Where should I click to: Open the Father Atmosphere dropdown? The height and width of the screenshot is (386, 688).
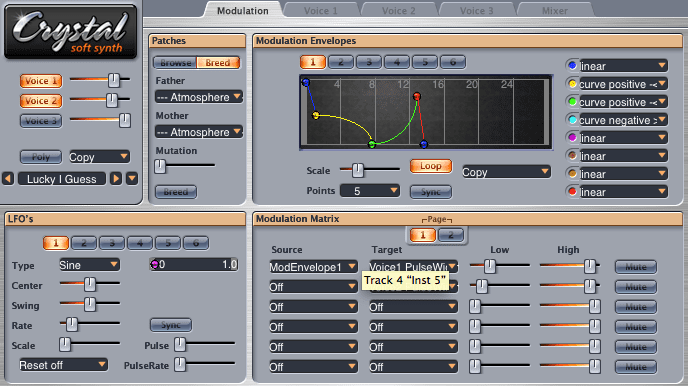tap(199, 97)
